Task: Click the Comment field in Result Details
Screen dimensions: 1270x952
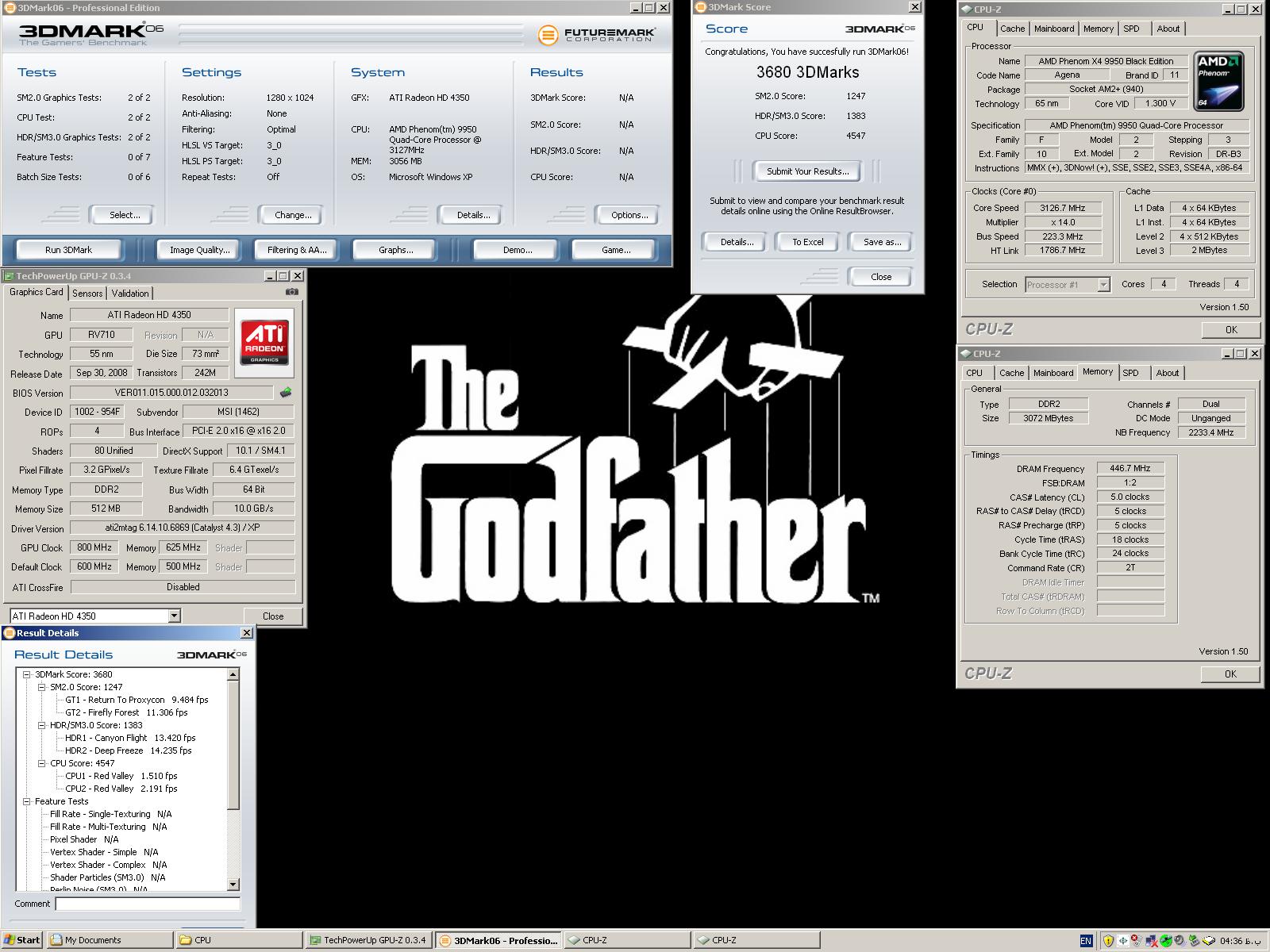Action: [x=148, y=904]
